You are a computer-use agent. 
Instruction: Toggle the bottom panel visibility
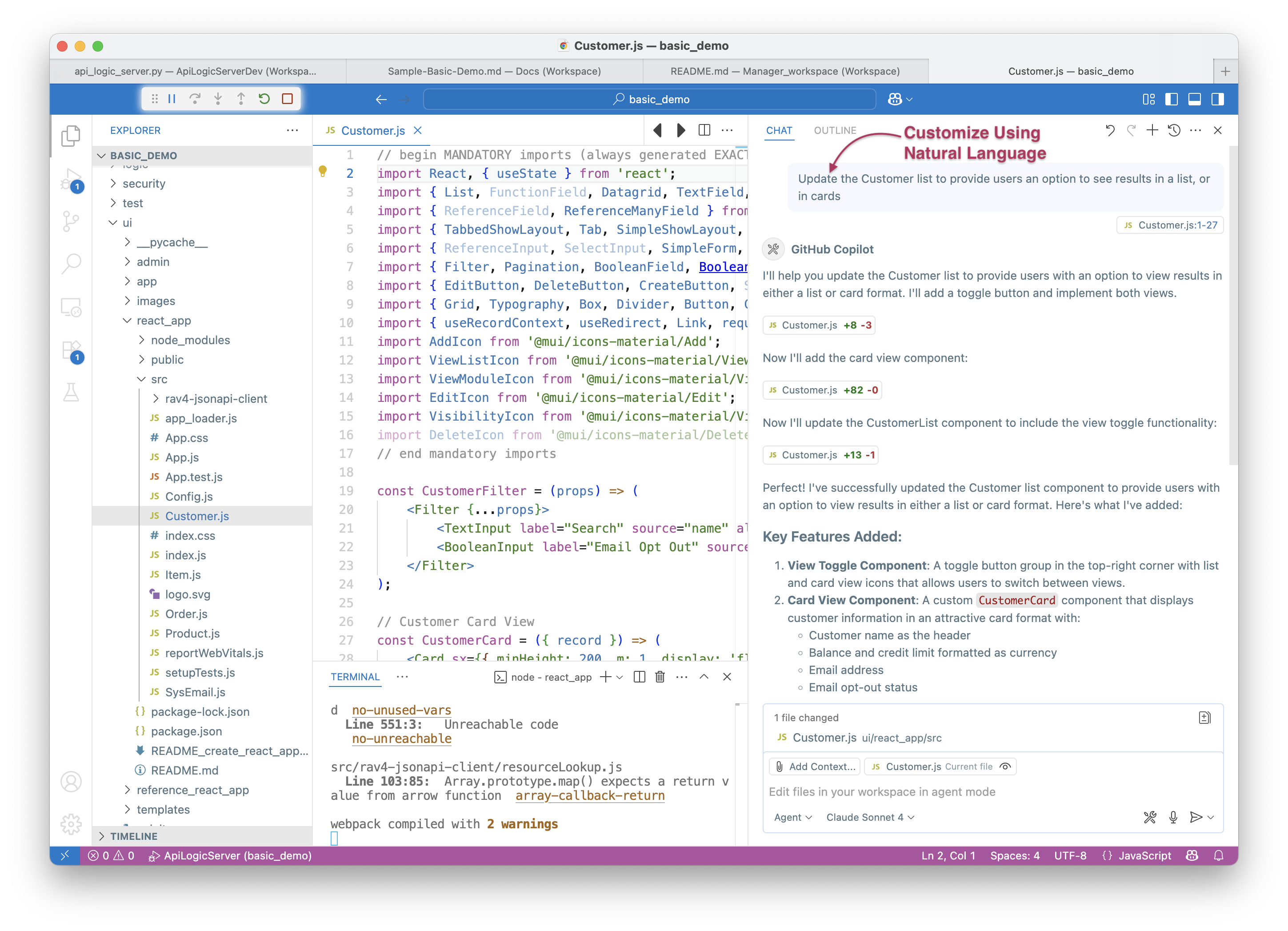click(1195, 100)
